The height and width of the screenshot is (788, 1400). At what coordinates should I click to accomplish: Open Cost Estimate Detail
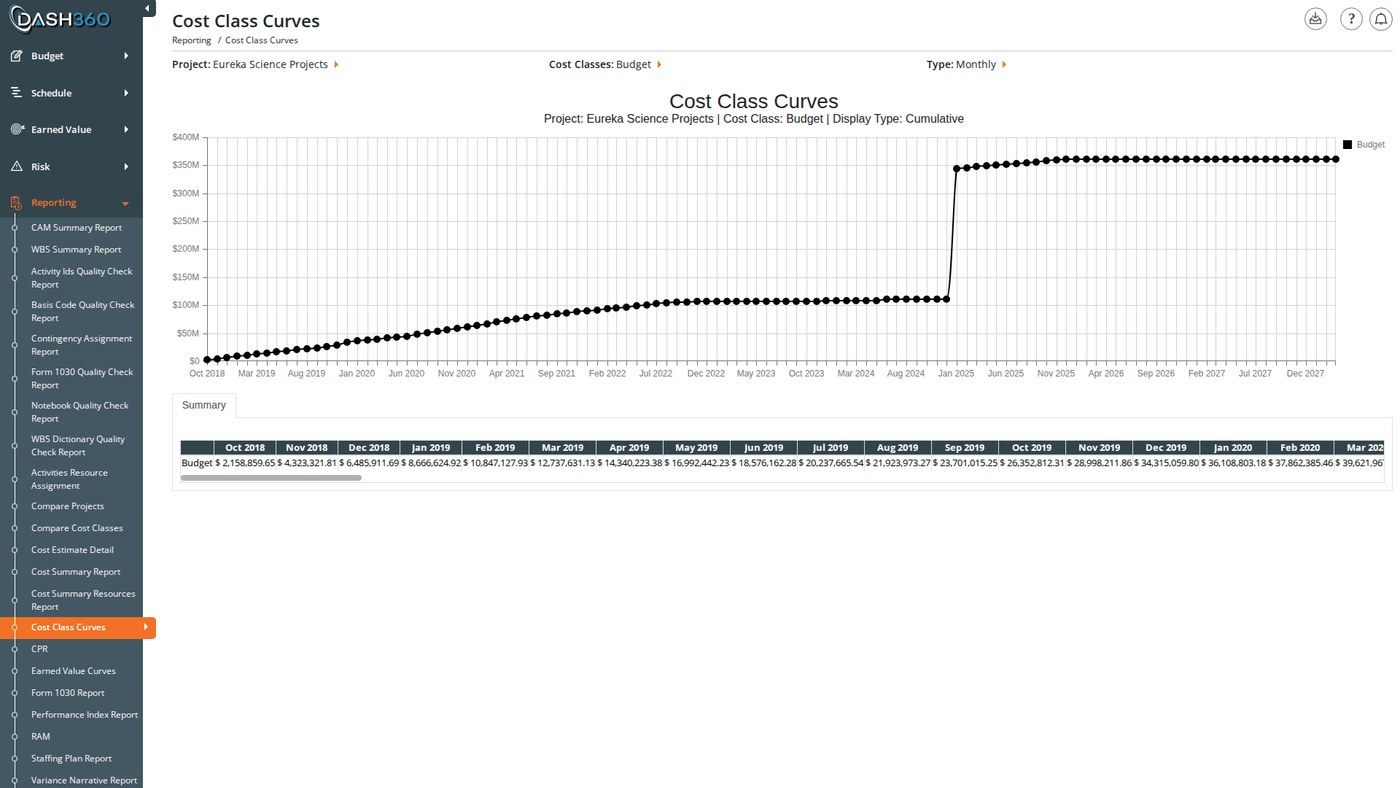(72, 550)
